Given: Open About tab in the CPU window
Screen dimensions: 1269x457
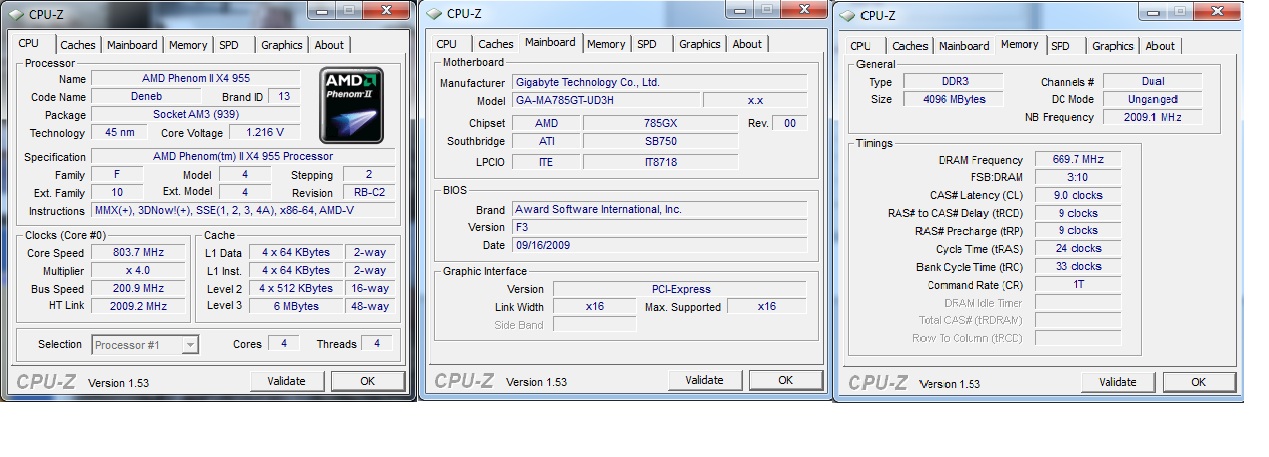Looking at the screenshot, I should click(329, 45).
